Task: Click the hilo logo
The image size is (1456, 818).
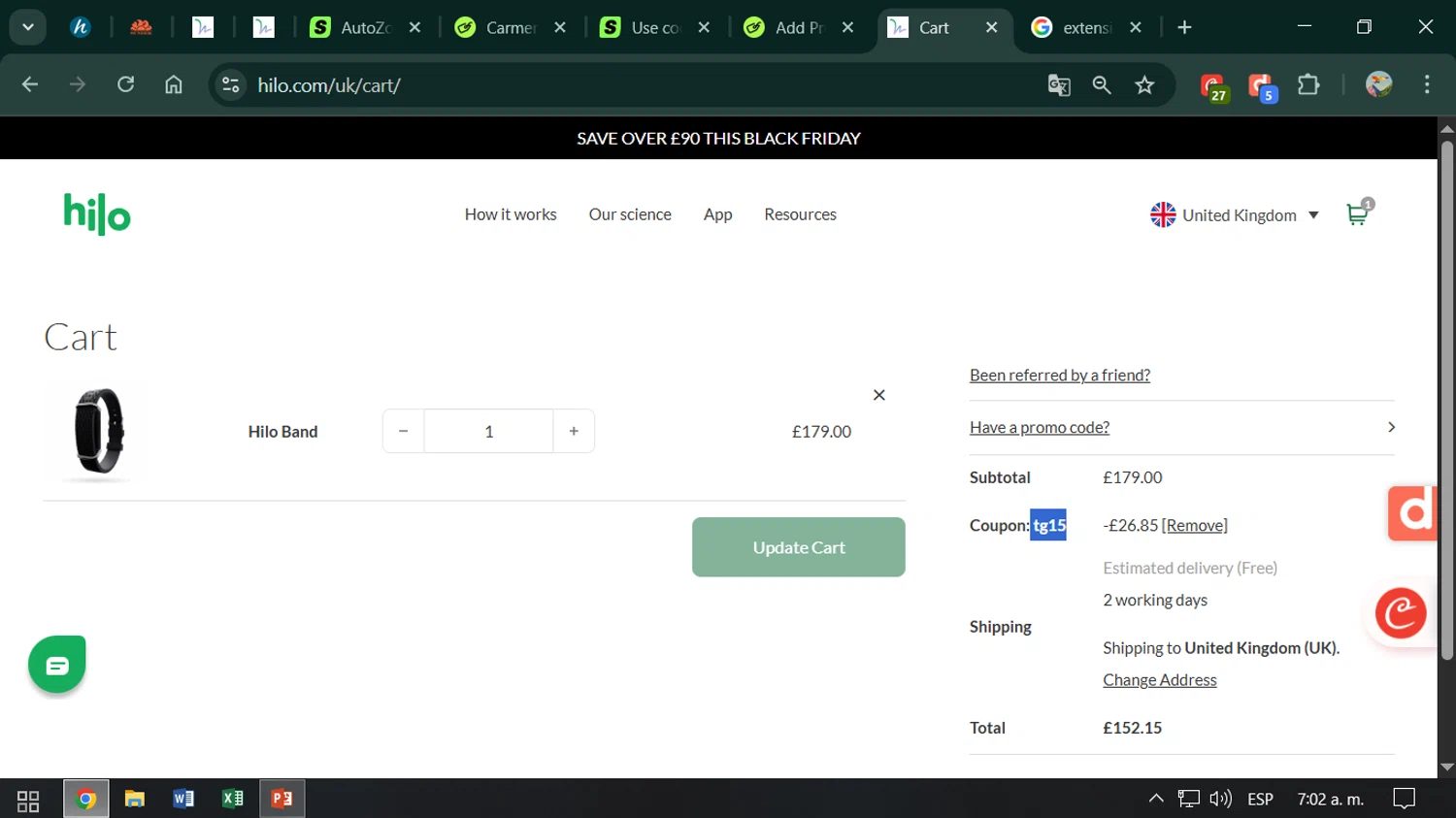Action: click(97, 213)
